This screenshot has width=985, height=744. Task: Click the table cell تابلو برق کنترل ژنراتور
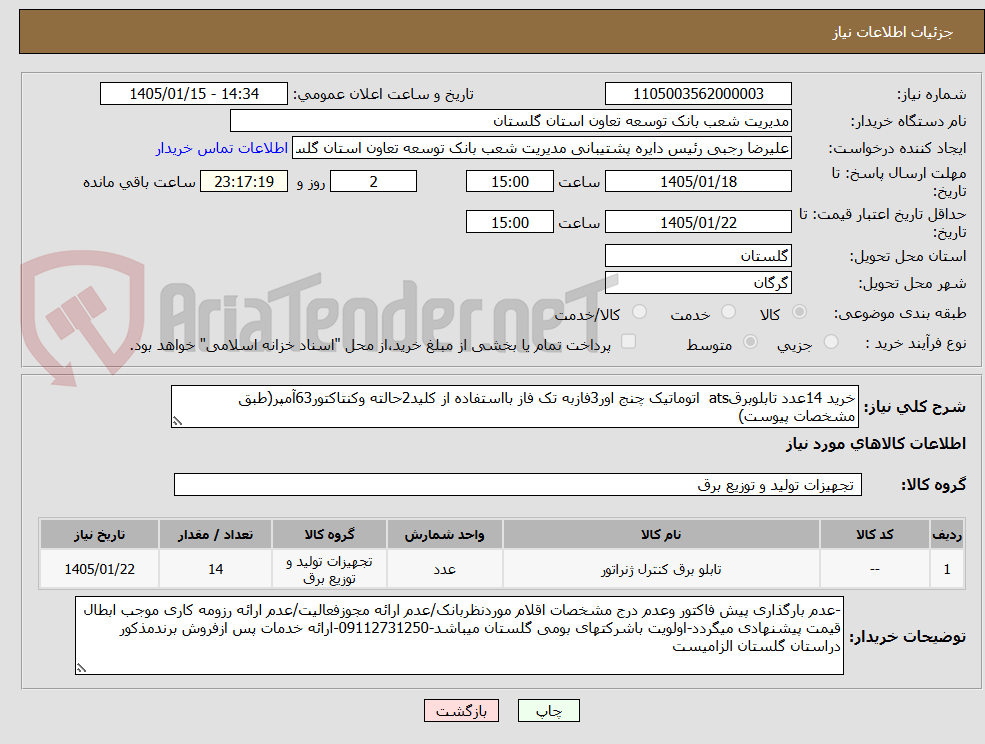click(661, 569)
